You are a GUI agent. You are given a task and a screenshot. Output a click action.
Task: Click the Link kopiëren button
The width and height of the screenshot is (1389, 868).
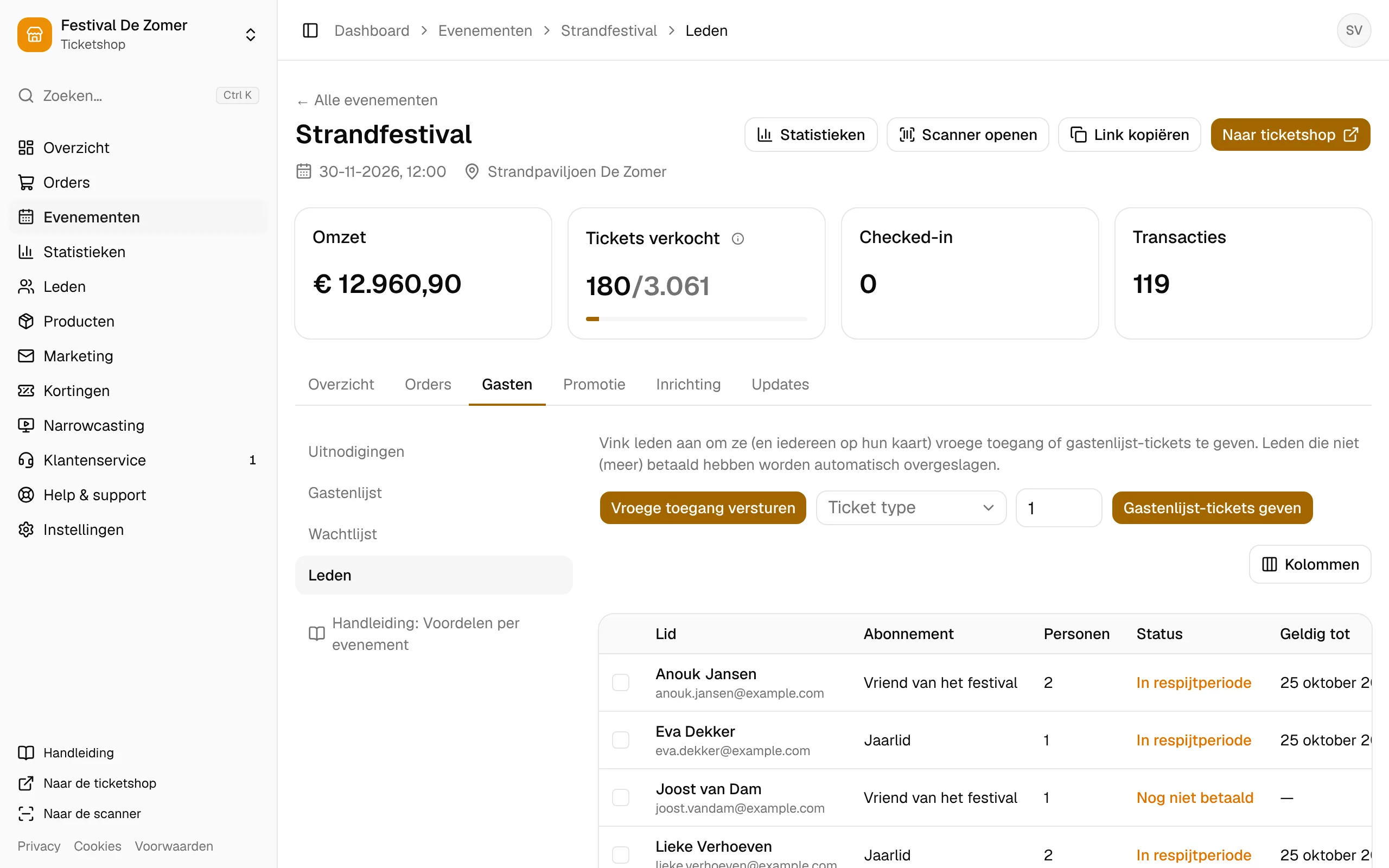(x=1129, y=135)
